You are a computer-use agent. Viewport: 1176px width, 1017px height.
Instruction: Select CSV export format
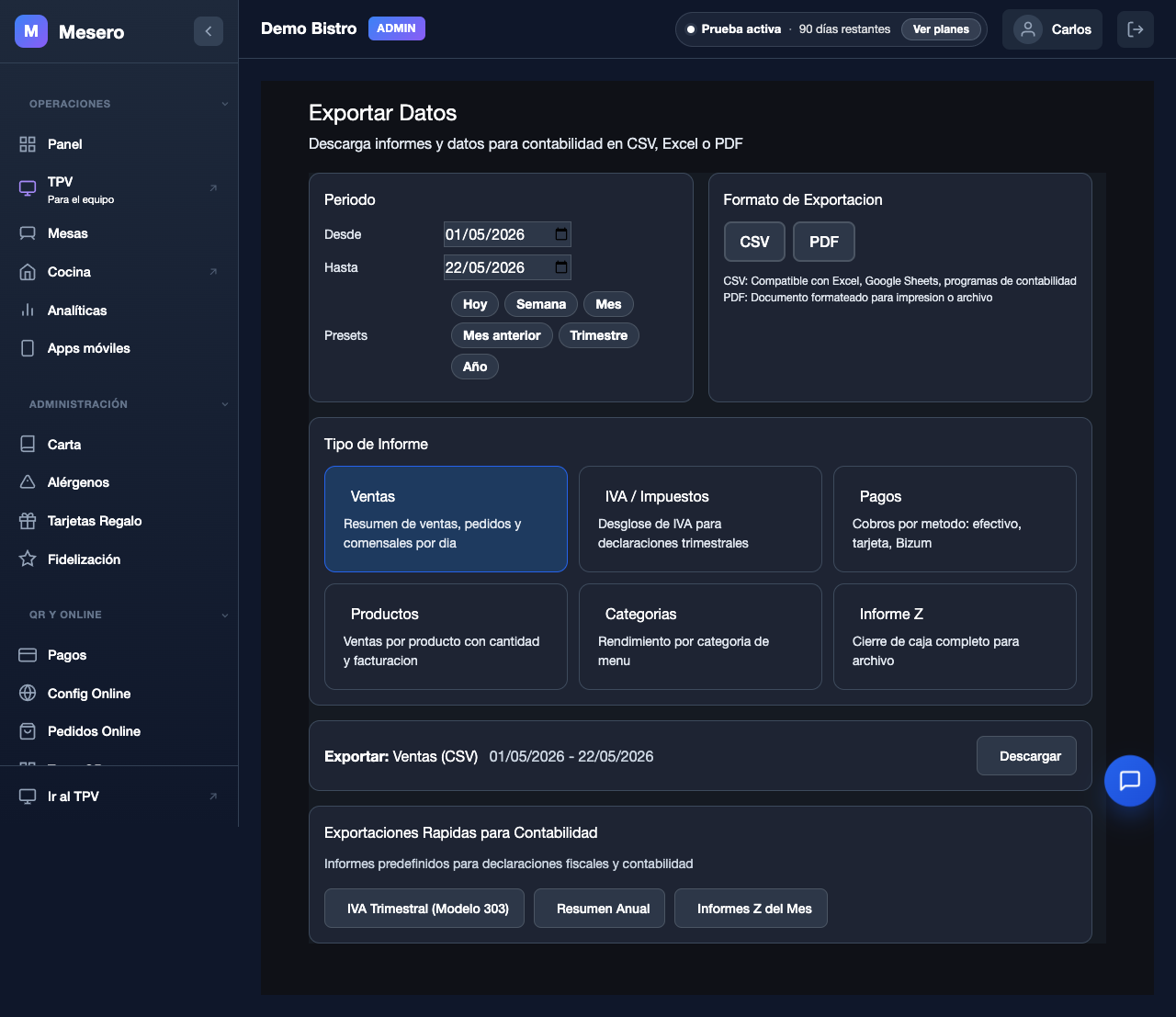(754, 242)
